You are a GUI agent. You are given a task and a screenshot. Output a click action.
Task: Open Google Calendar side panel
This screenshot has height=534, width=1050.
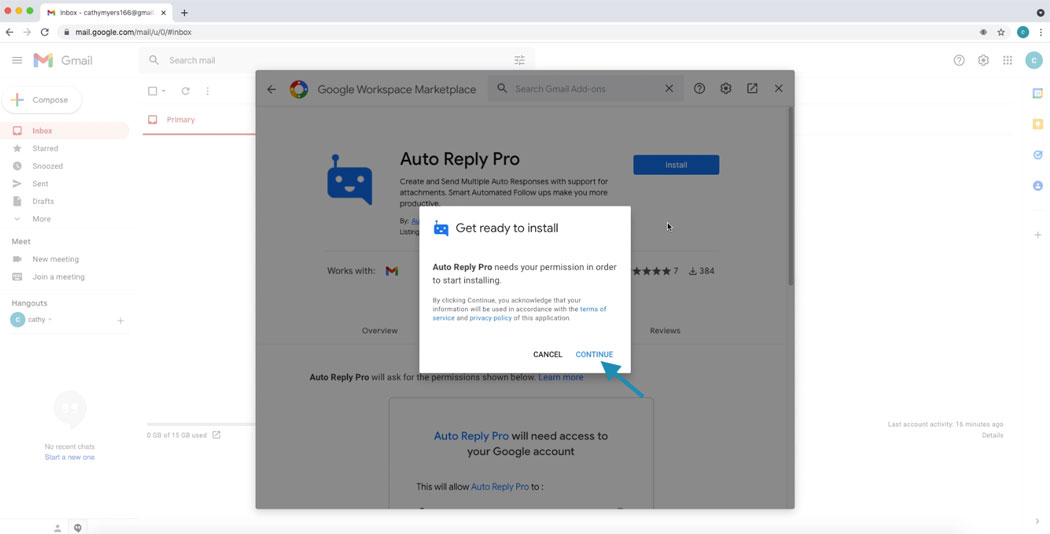[1037, 93]
